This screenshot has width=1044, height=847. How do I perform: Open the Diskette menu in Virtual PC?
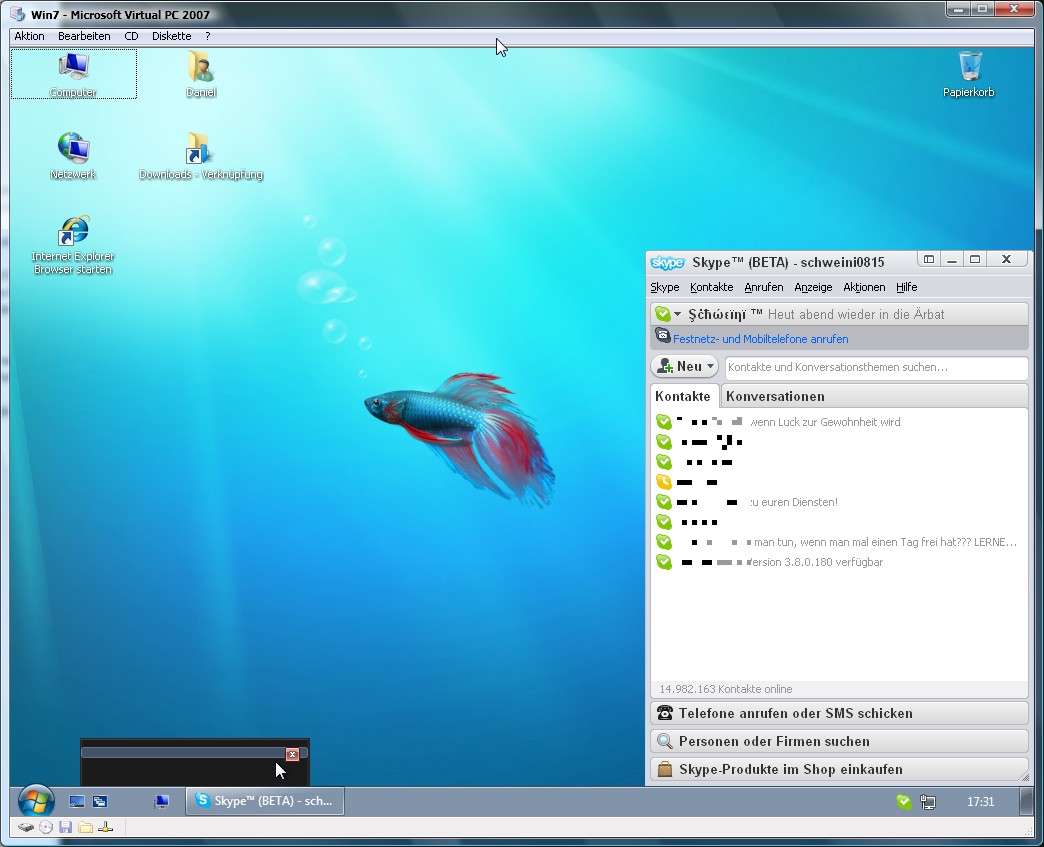172,36
